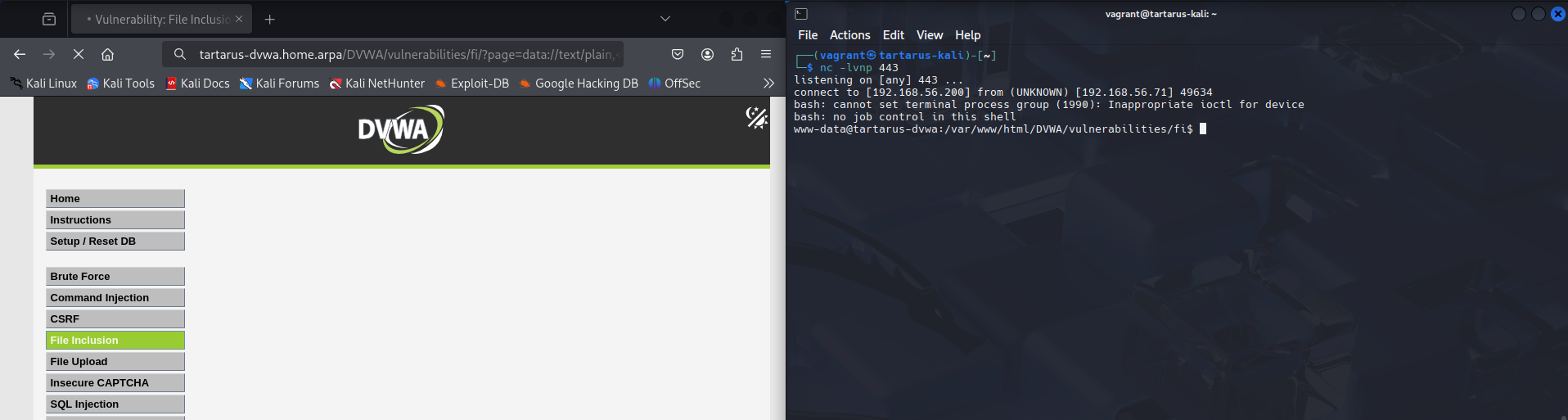Stop loading the current page
1568x420 pixels.
coord(79,54)
